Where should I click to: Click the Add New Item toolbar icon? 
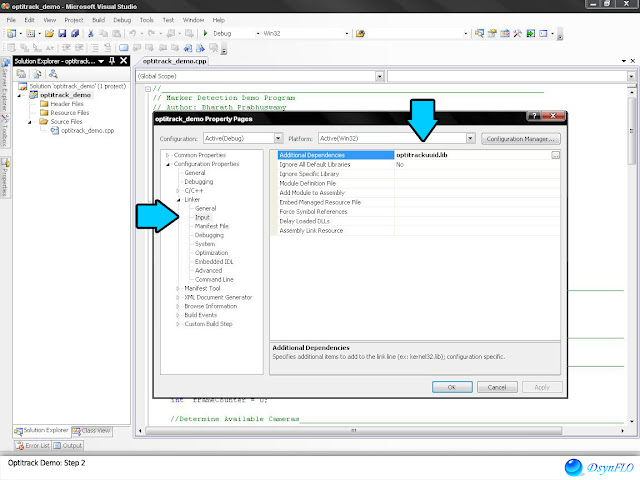(x=30, y=33)
